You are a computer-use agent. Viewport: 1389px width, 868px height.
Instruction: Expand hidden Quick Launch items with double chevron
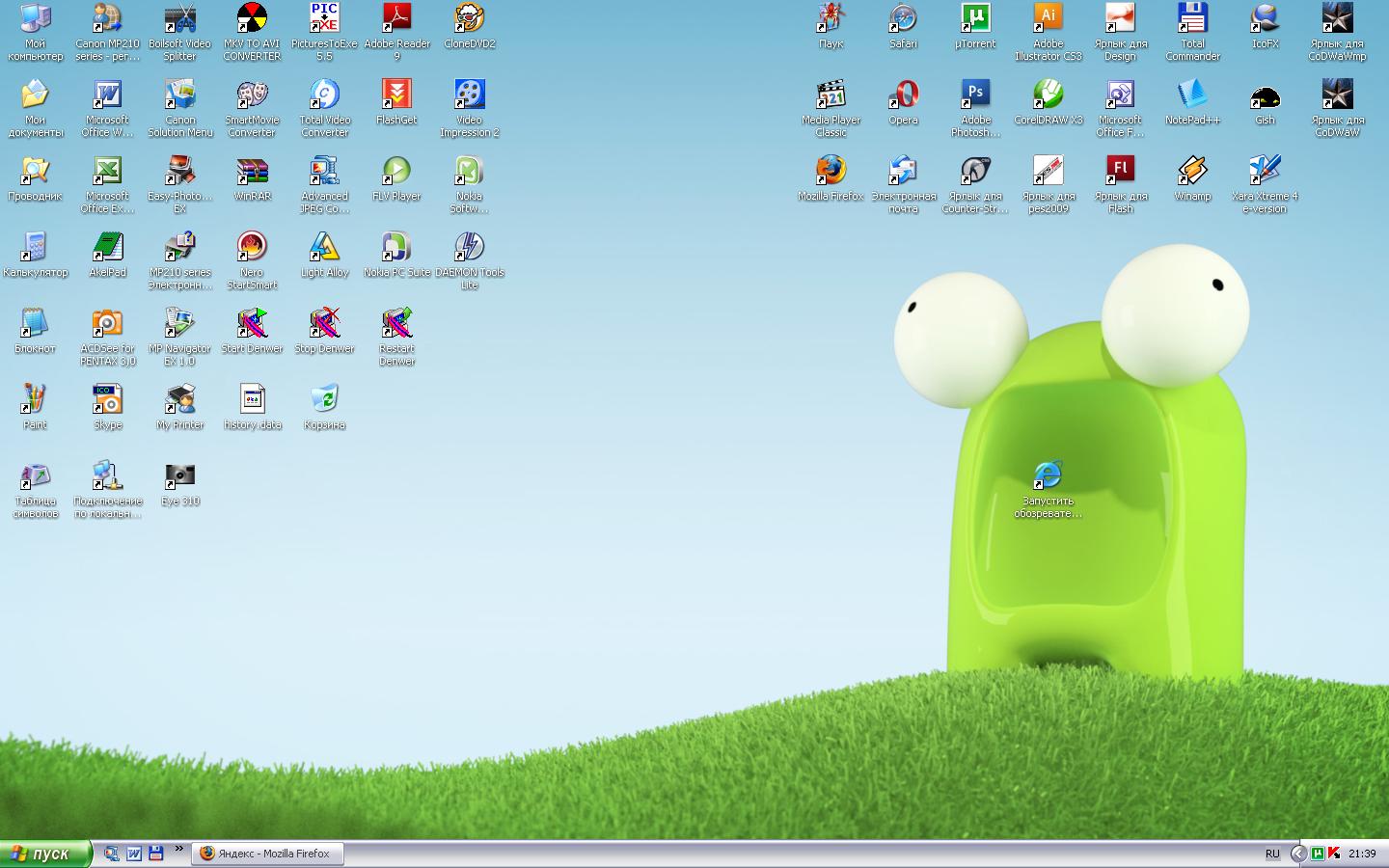pos(178,850)
